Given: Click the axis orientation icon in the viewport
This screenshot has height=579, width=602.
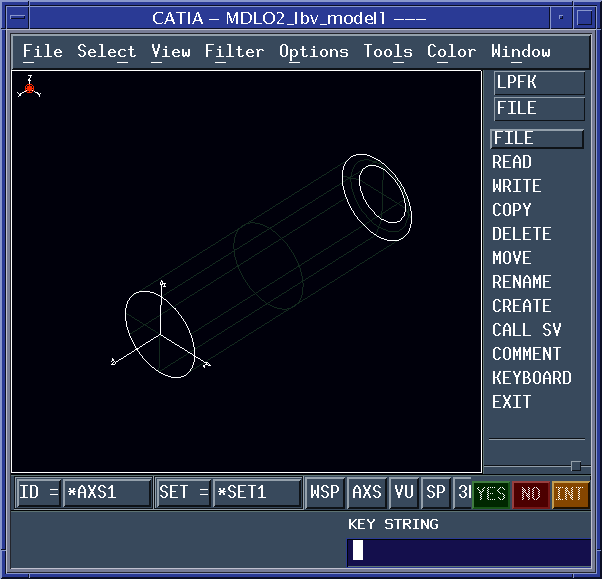Looking at the screenshot, I should point(30,88).
